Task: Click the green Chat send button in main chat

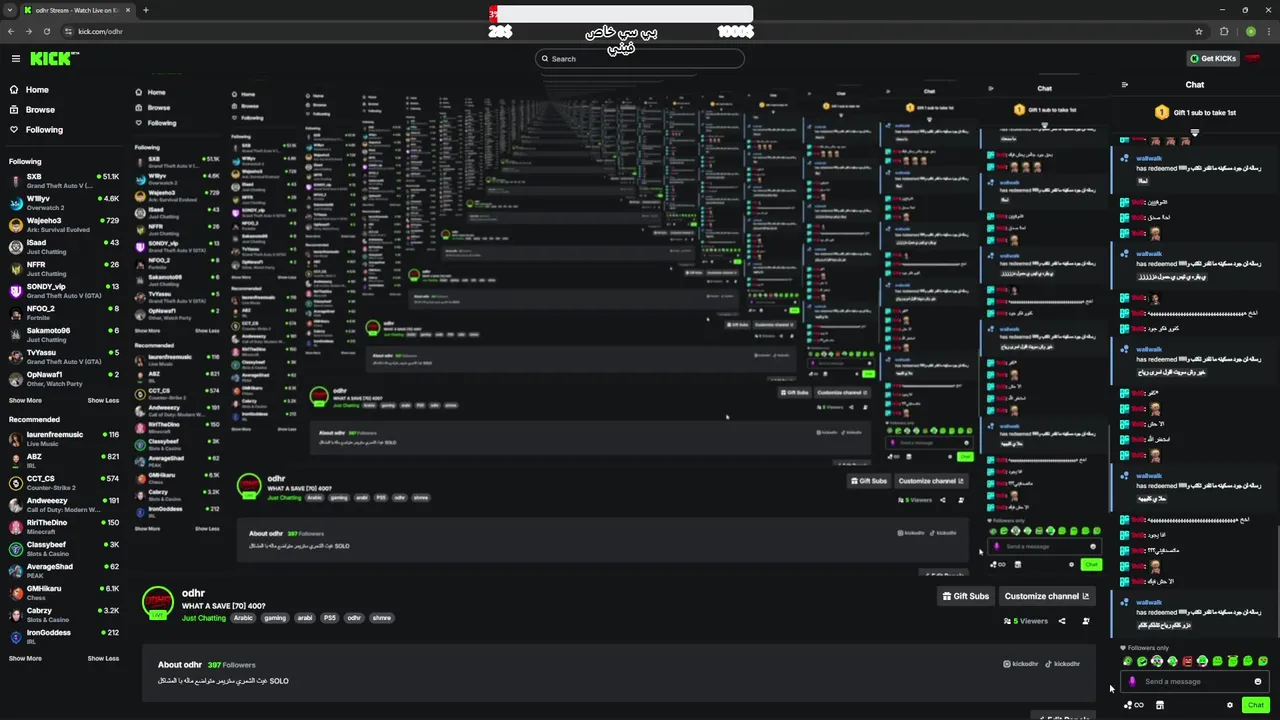Action: coord(1256,705)
